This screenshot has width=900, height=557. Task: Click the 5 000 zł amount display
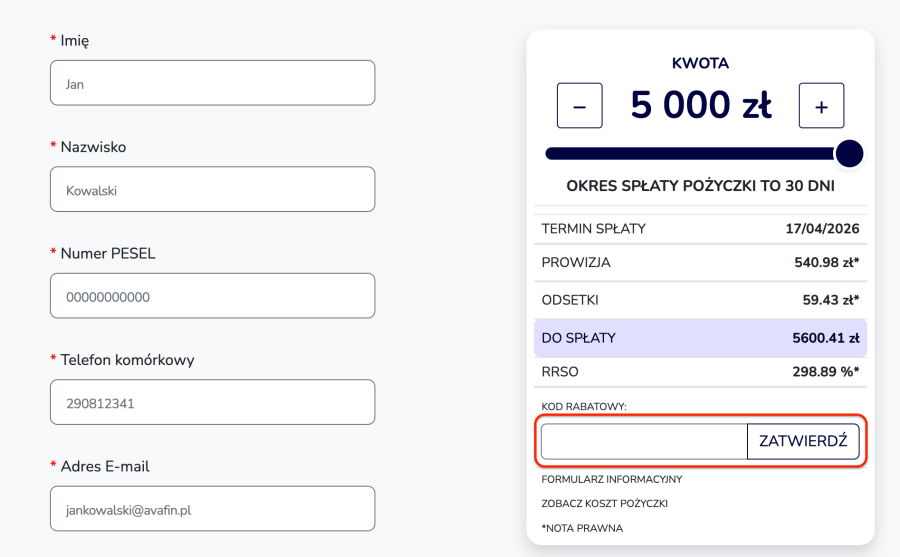(700, 106)
